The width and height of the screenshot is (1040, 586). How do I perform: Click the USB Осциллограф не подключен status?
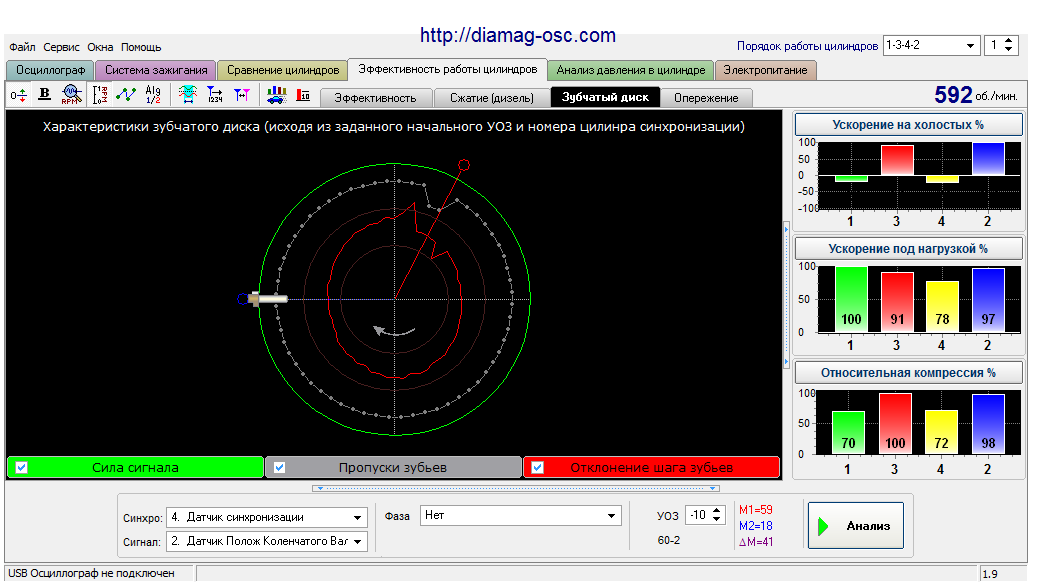pos(92,573)
